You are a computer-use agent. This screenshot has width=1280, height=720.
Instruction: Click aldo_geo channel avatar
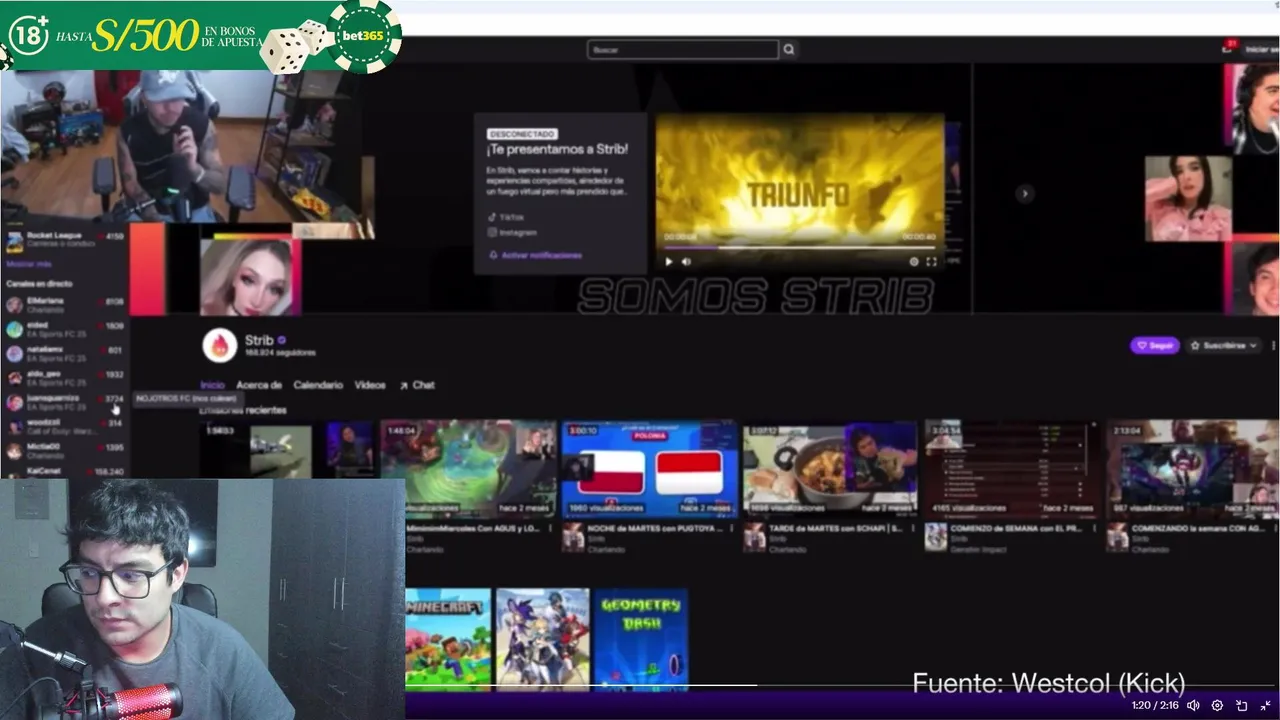(14, 377)
